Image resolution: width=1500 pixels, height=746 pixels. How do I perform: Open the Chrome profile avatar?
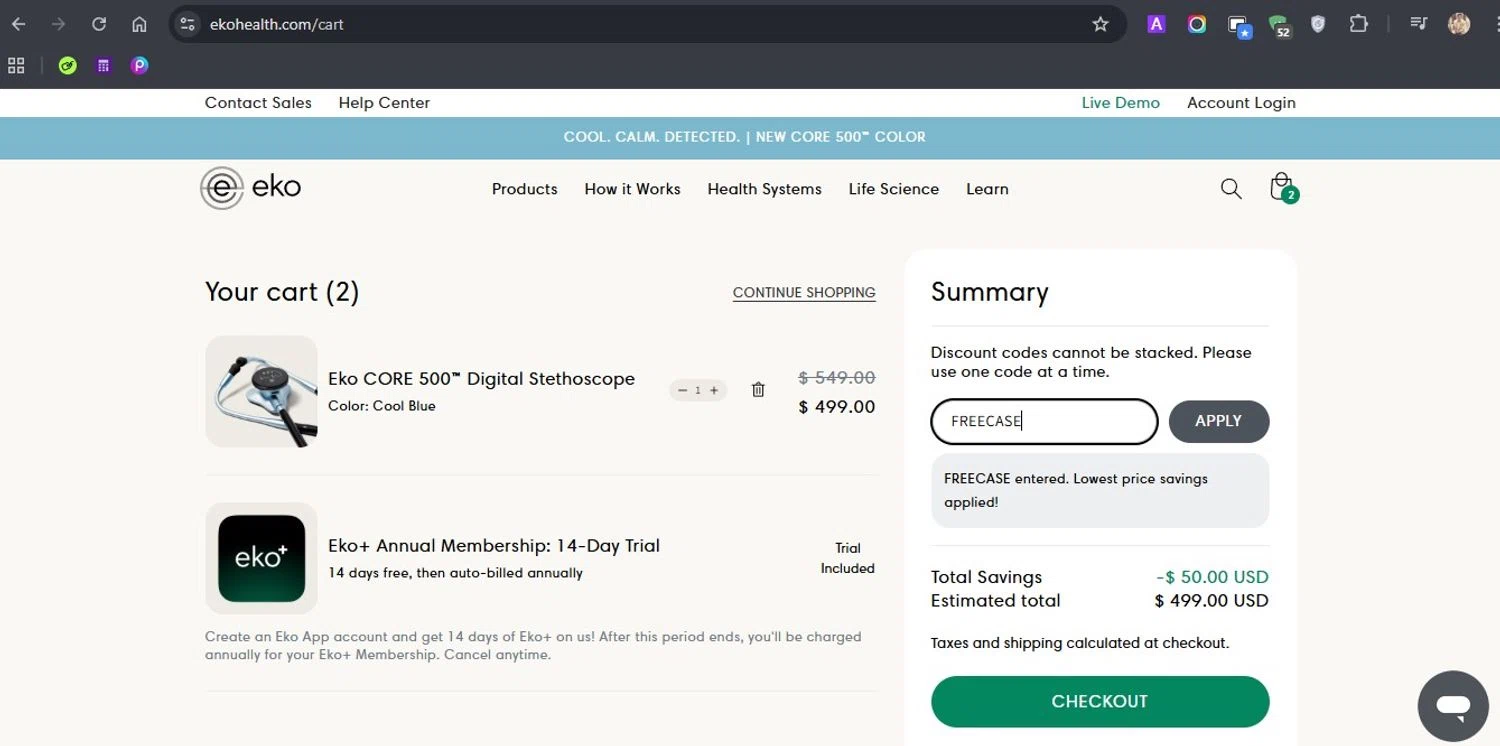click(1459, 24)
